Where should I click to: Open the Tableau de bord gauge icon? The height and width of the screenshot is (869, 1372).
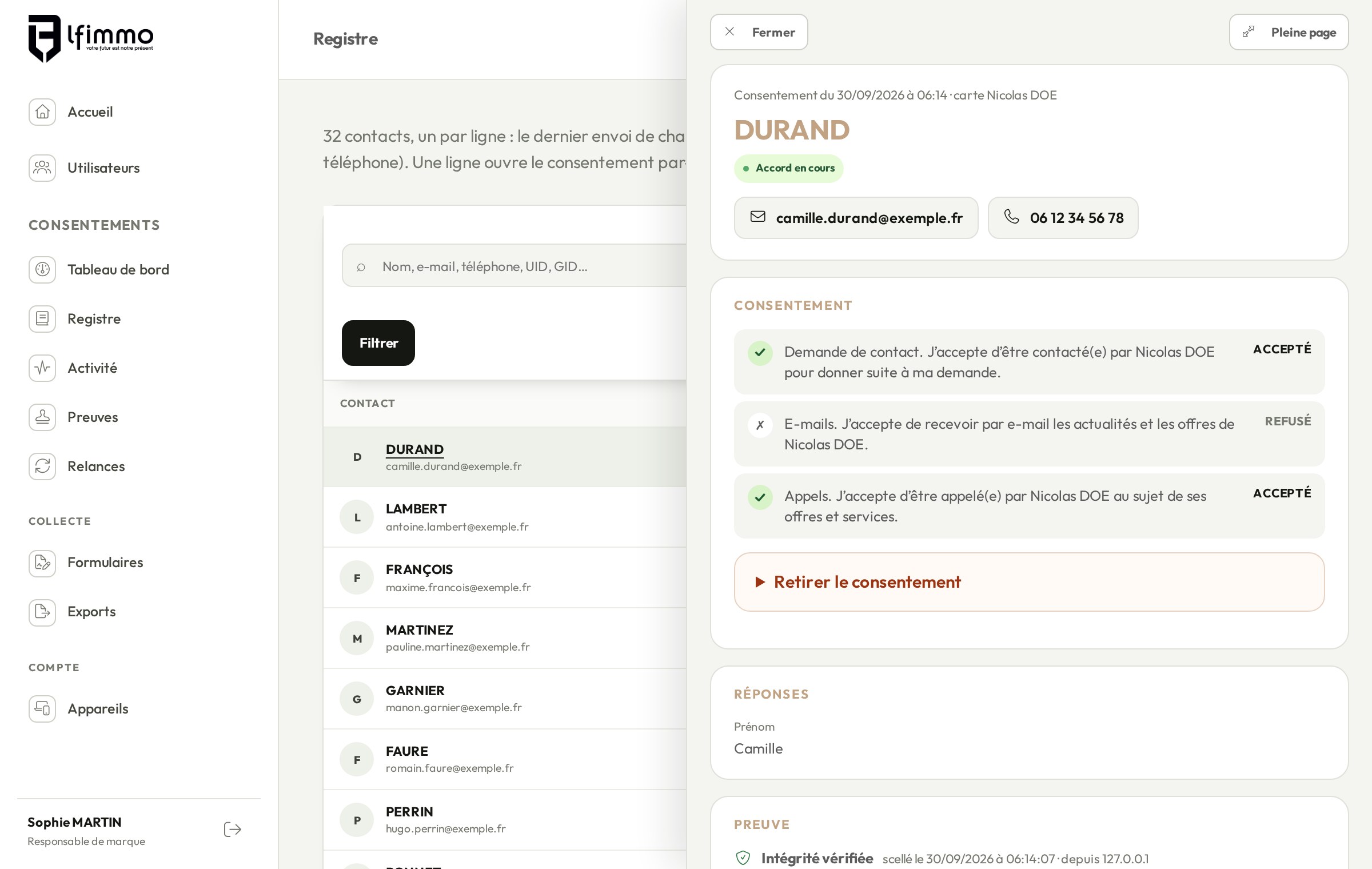click(42, 269)
